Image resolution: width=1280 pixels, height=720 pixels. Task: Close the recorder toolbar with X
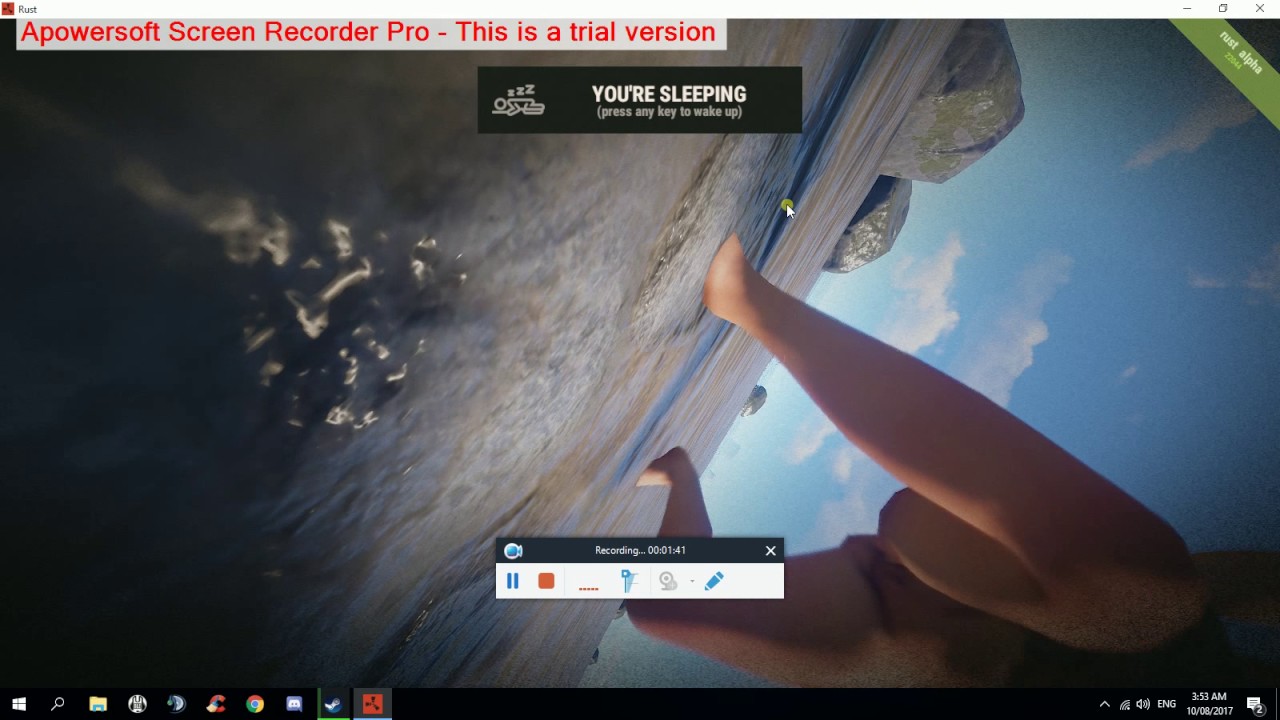(771, 550)
